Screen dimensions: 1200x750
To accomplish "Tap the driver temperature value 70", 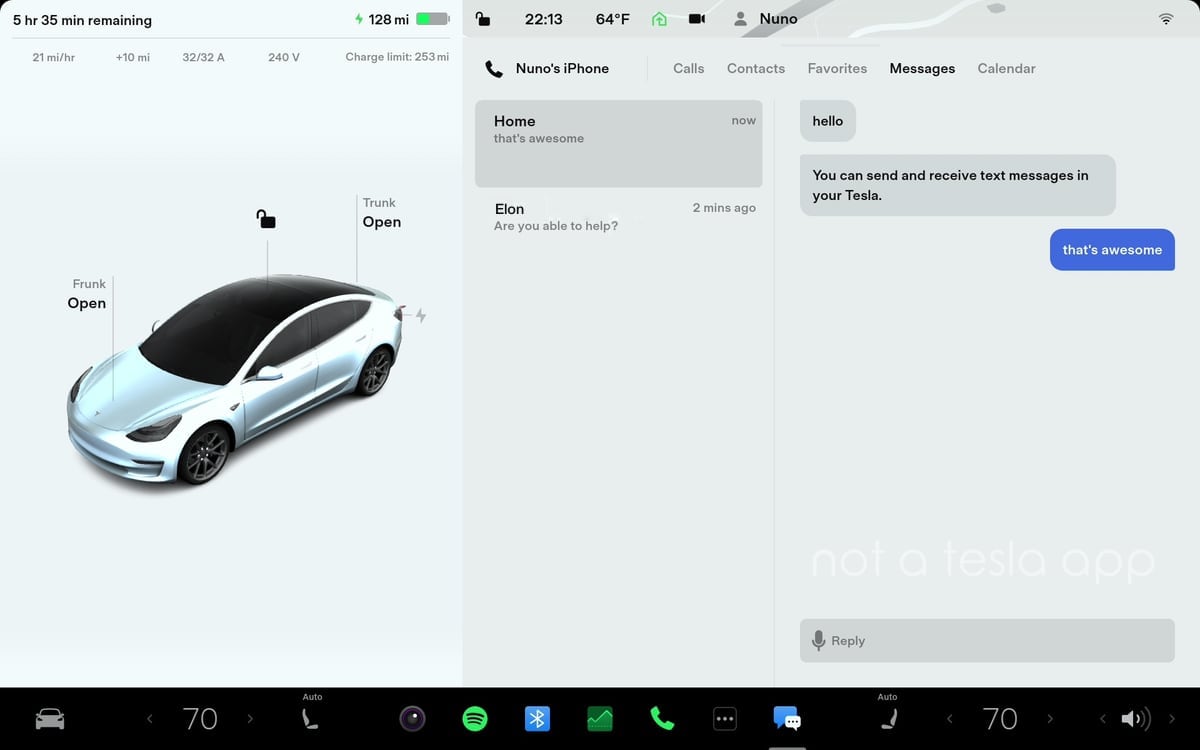I will click(200, 719).
